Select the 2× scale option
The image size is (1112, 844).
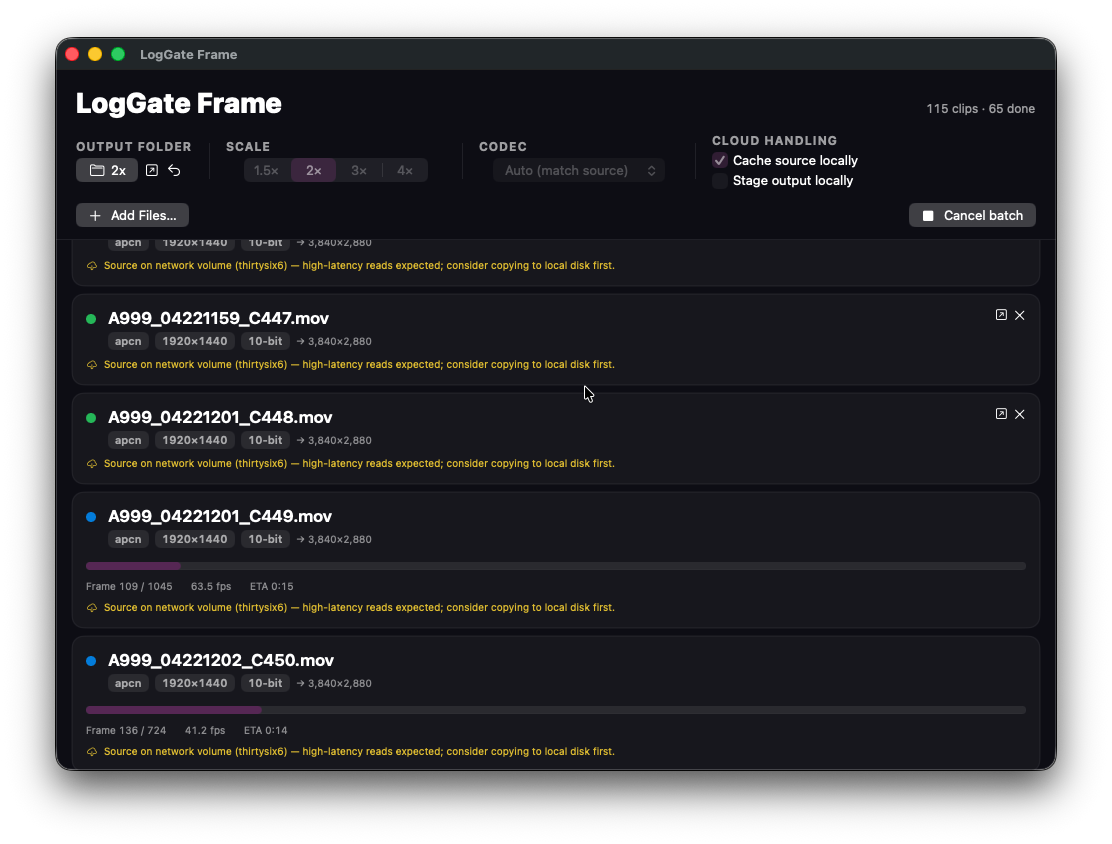coord(313,170)
